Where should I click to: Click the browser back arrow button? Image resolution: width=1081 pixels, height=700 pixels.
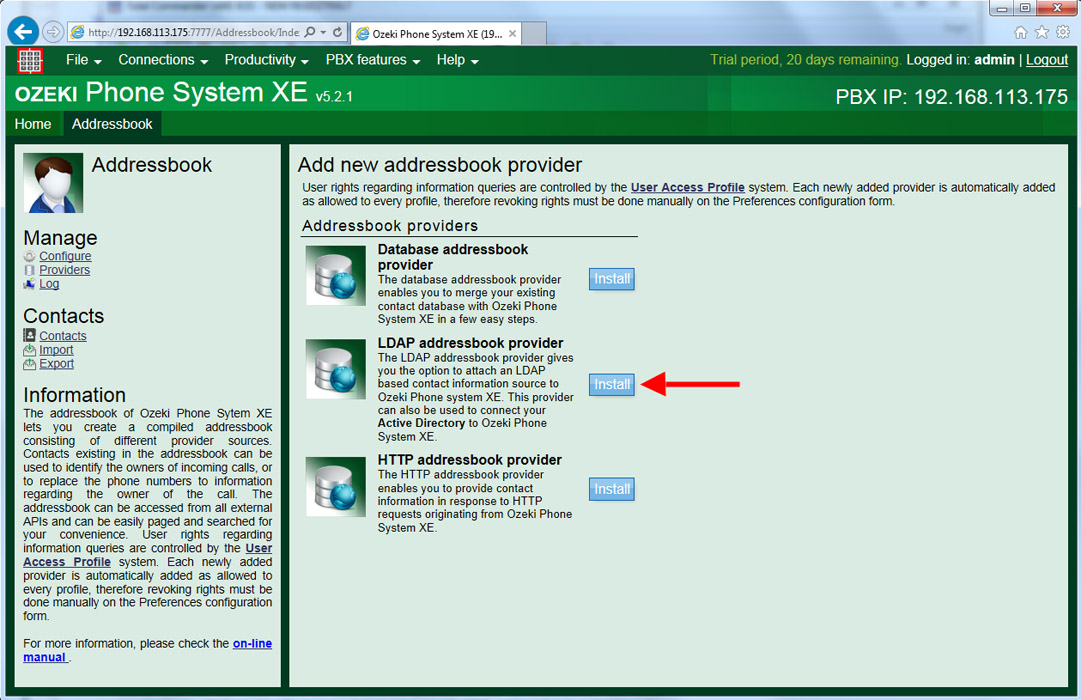(23, 32)
